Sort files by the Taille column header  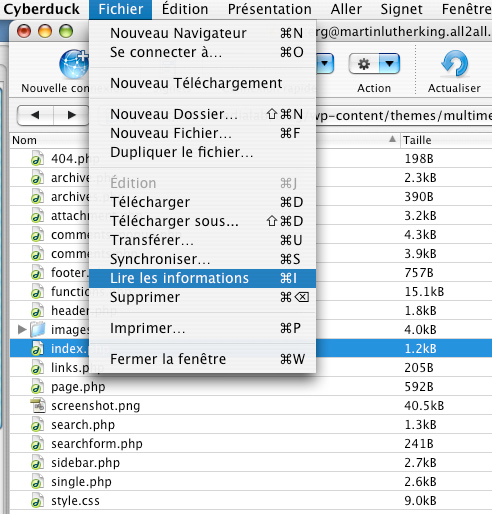coord(417,140)
